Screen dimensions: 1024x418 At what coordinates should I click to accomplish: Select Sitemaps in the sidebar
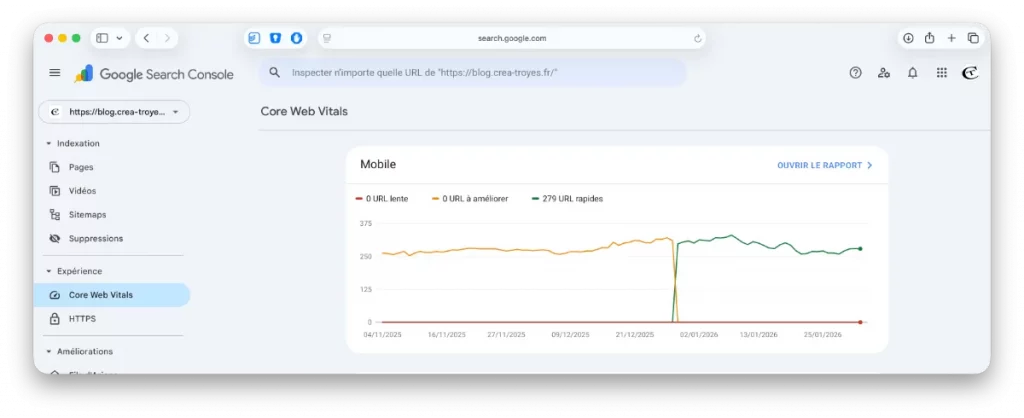[87, 215]
